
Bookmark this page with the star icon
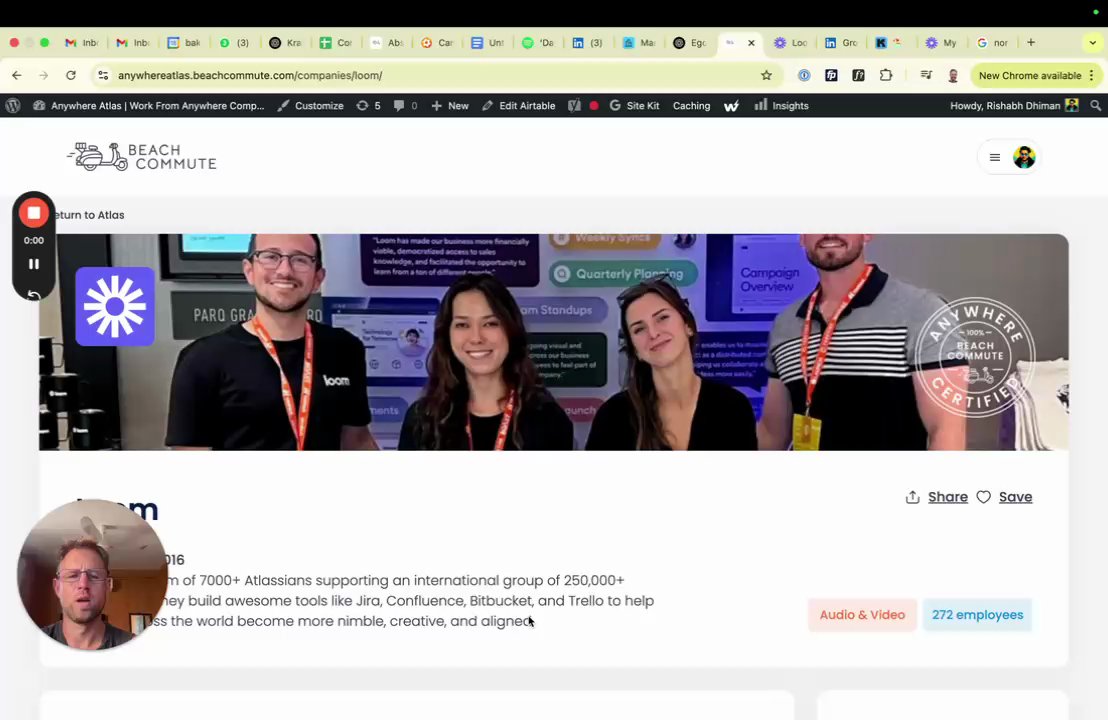click(766, 75)
